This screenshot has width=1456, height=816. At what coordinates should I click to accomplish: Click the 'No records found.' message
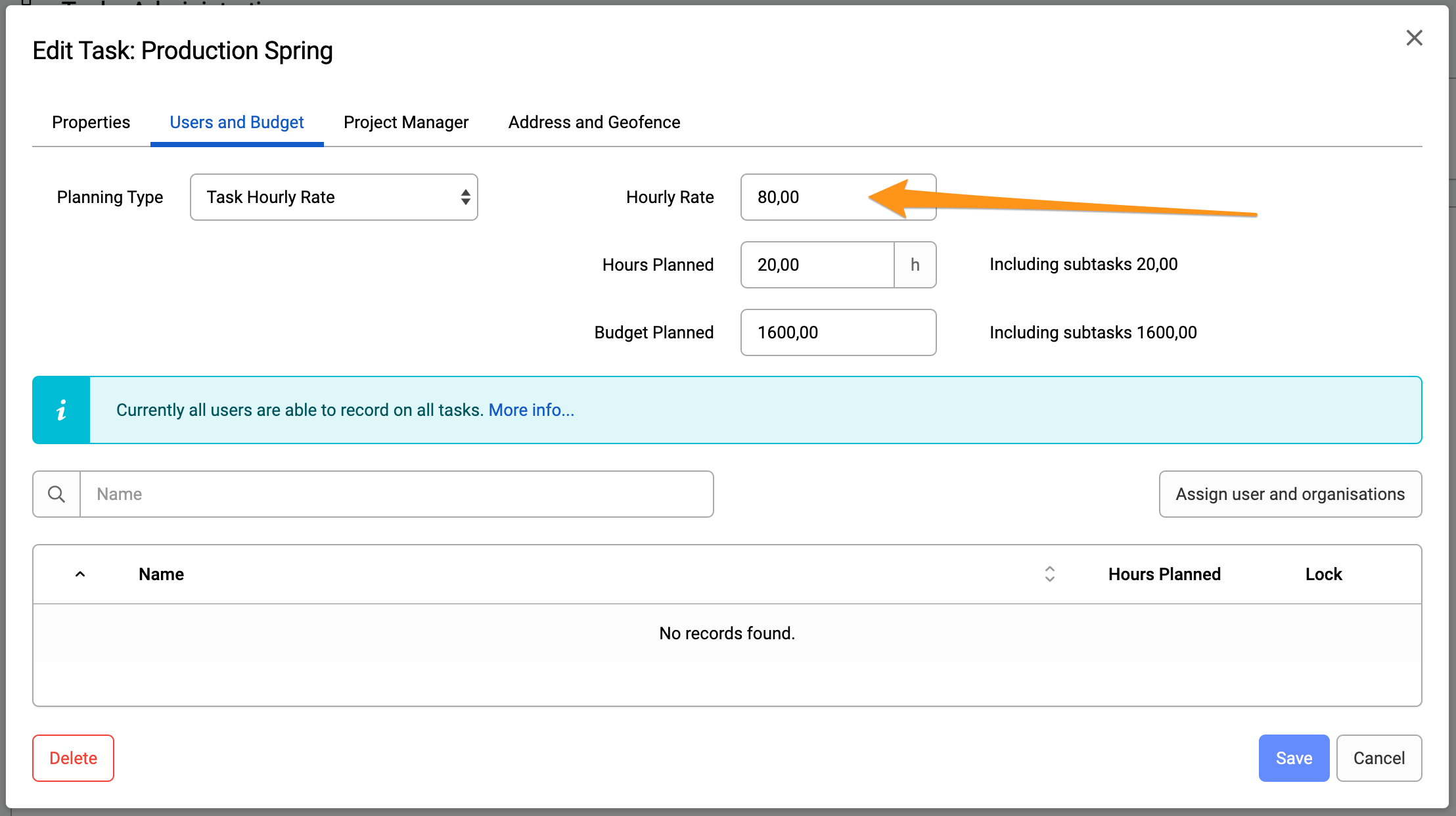pyautogui.click(x=727, y=633)
